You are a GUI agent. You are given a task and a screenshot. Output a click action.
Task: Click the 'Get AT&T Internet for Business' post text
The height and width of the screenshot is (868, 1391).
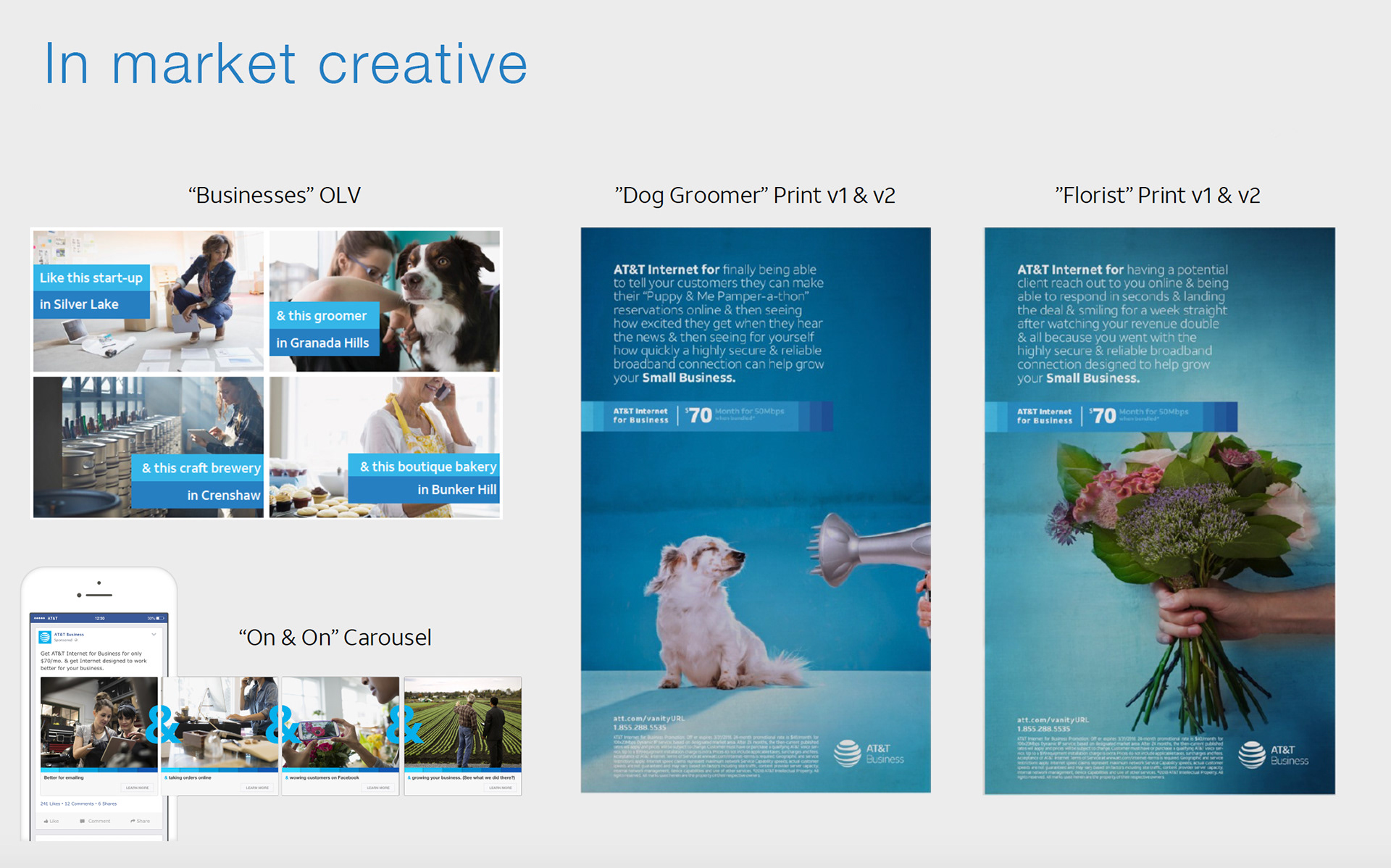pyautogui.click(x=93, y=661)
